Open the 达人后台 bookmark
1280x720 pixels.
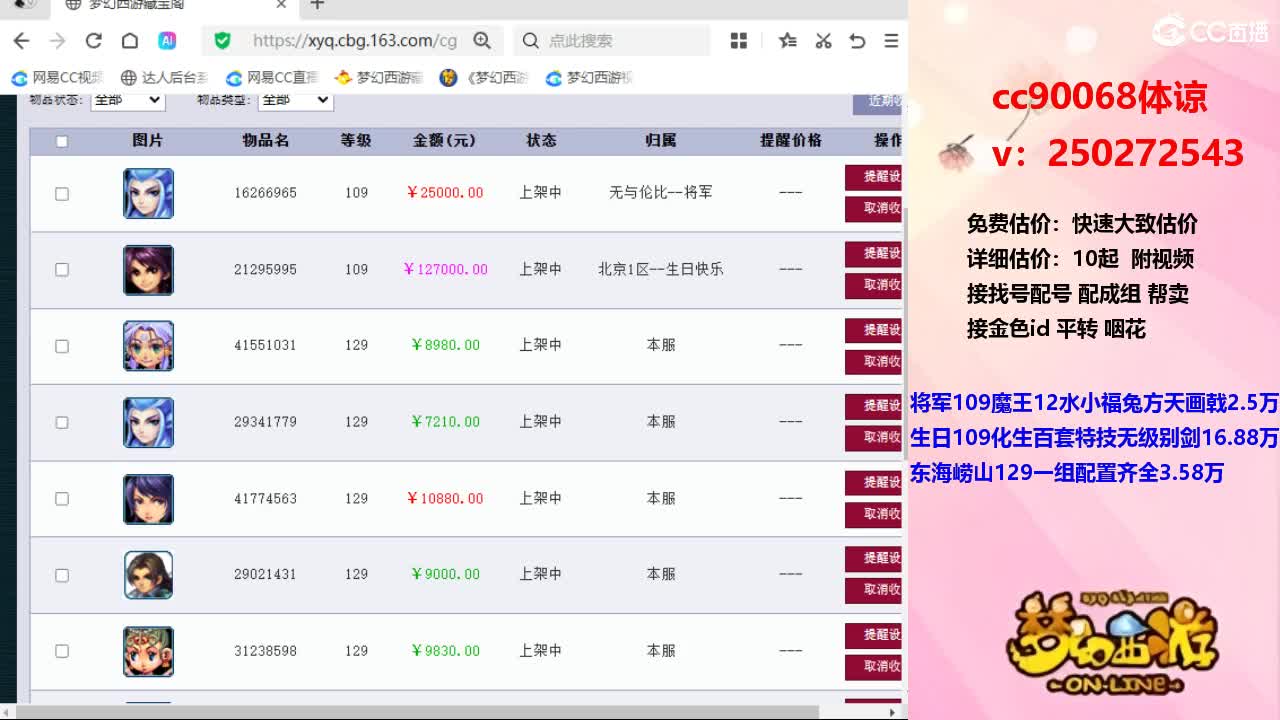(164, 78)
